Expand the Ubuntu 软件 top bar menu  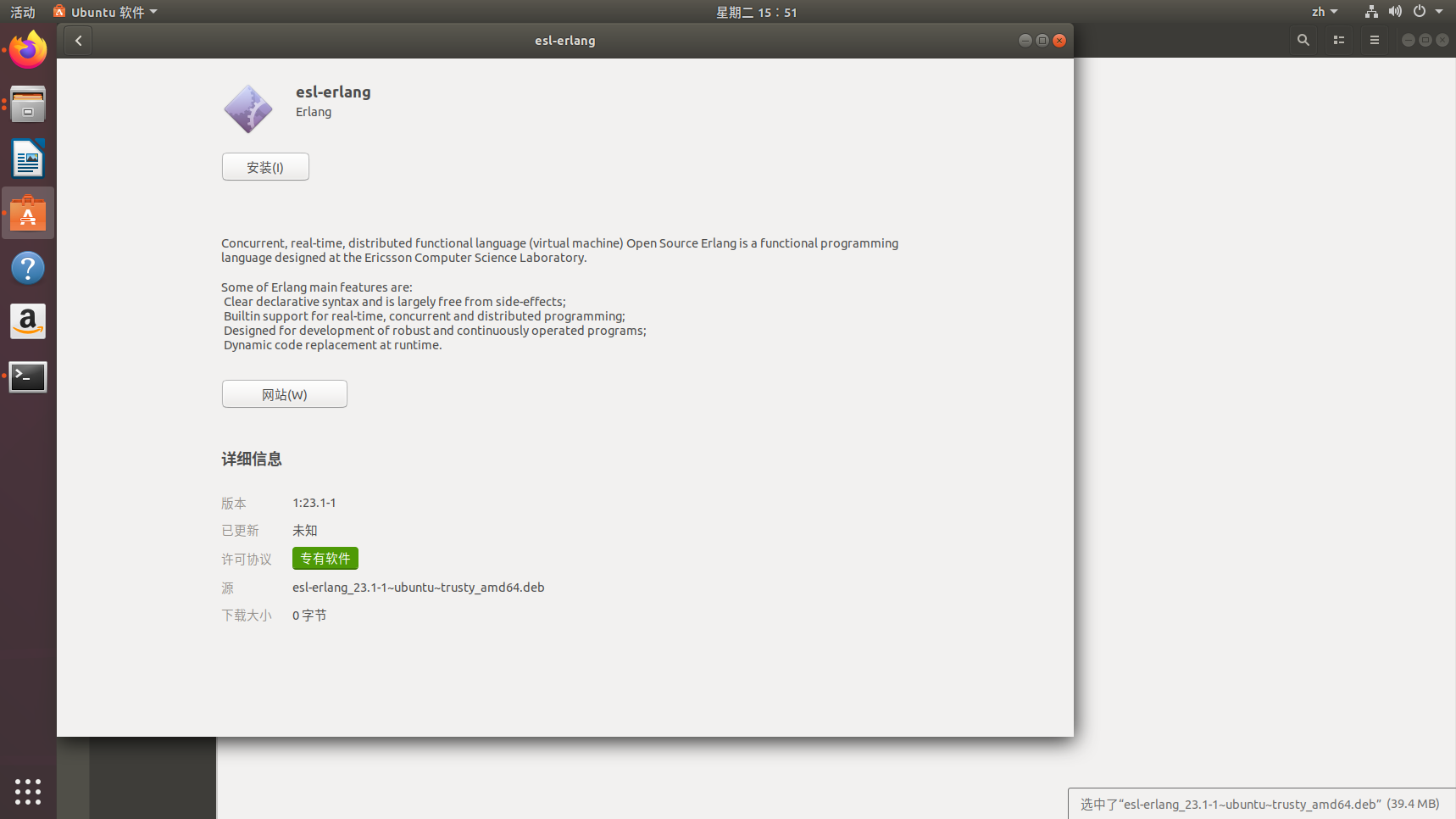[104, 11]
